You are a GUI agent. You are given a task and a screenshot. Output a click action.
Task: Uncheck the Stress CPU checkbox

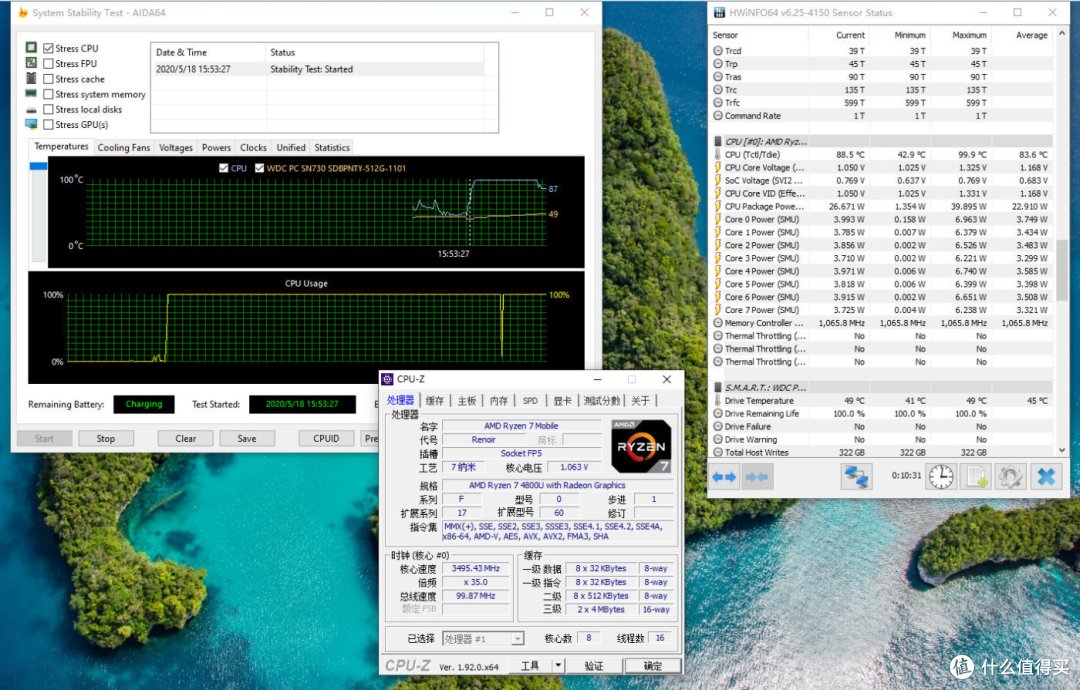(x=48, y=48)
